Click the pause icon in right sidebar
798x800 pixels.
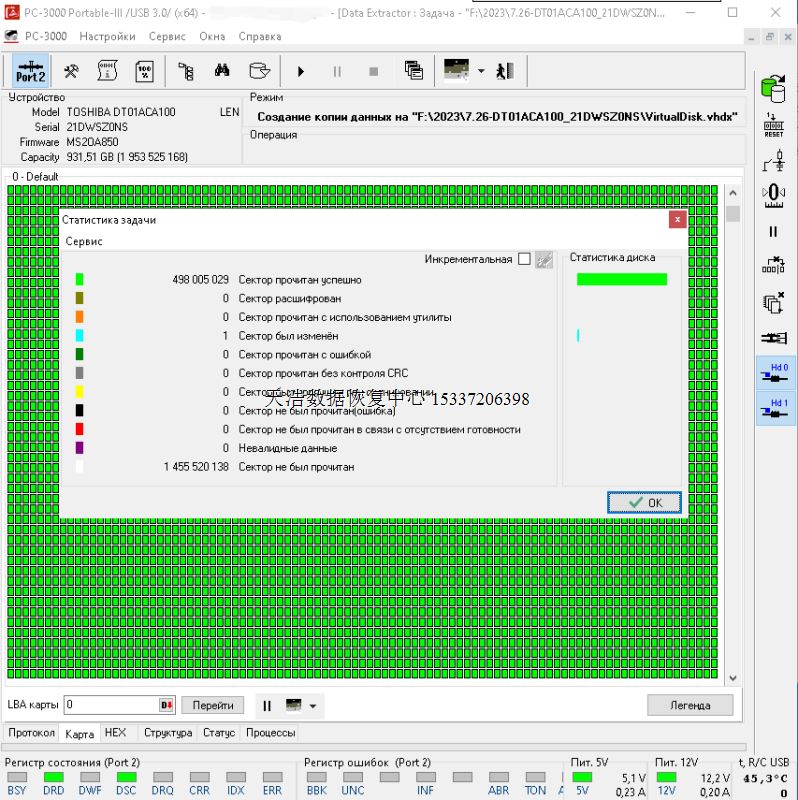point(773,231)
